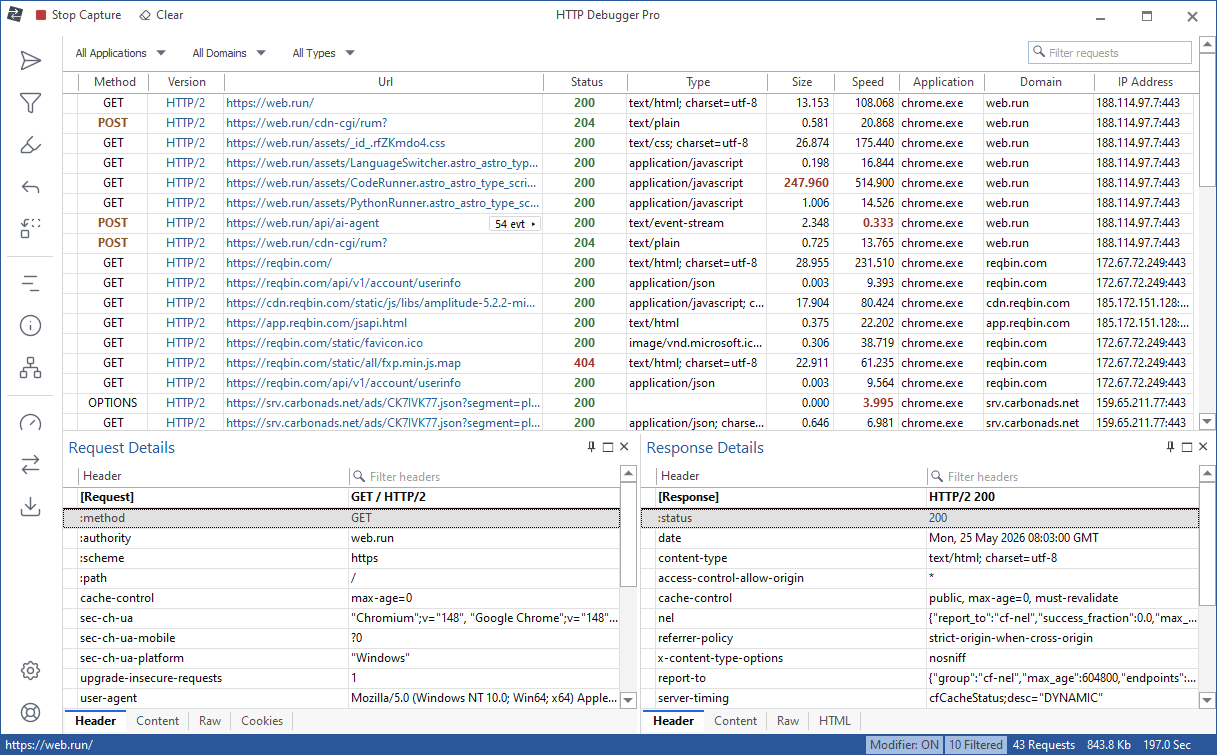Switch to HTML tab in Response Details
The image size is (1217, 755).
[x=835, y=720]
